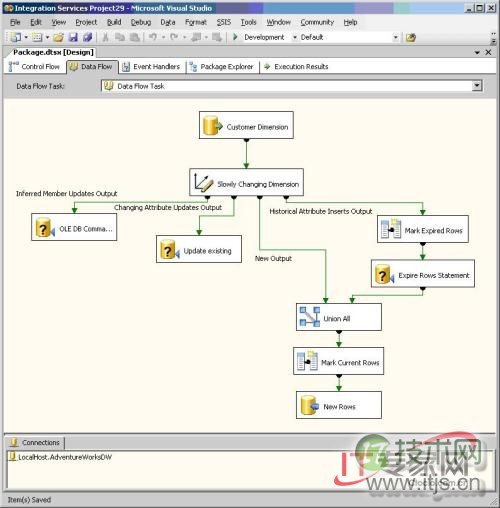Open the Edit menu
500x508 pixels.
point(36,22)
